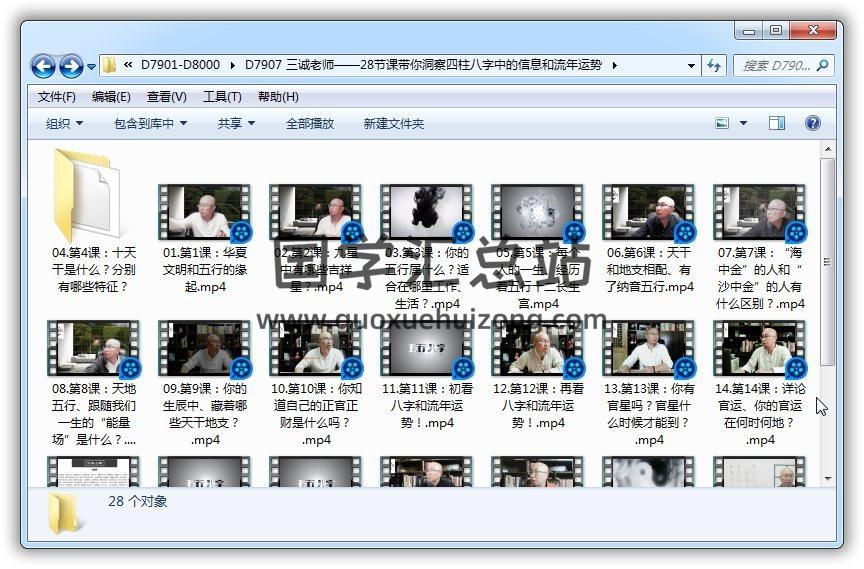Click the search input field

click(x=775, y=66)
